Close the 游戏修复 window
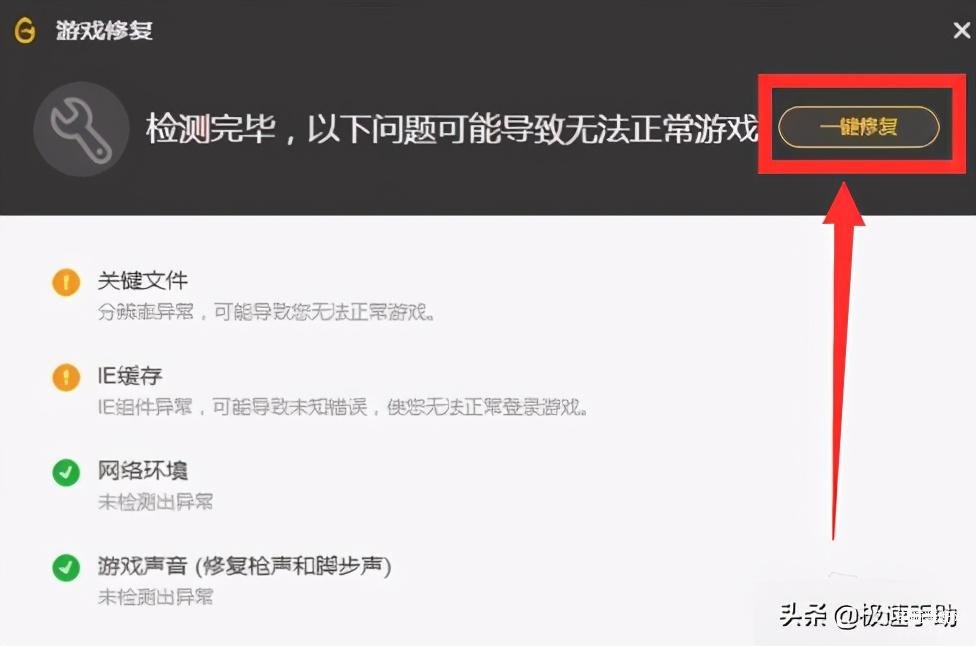Image resolution: width=976 pixels, height=646 pixels. (x=962, y=30)
